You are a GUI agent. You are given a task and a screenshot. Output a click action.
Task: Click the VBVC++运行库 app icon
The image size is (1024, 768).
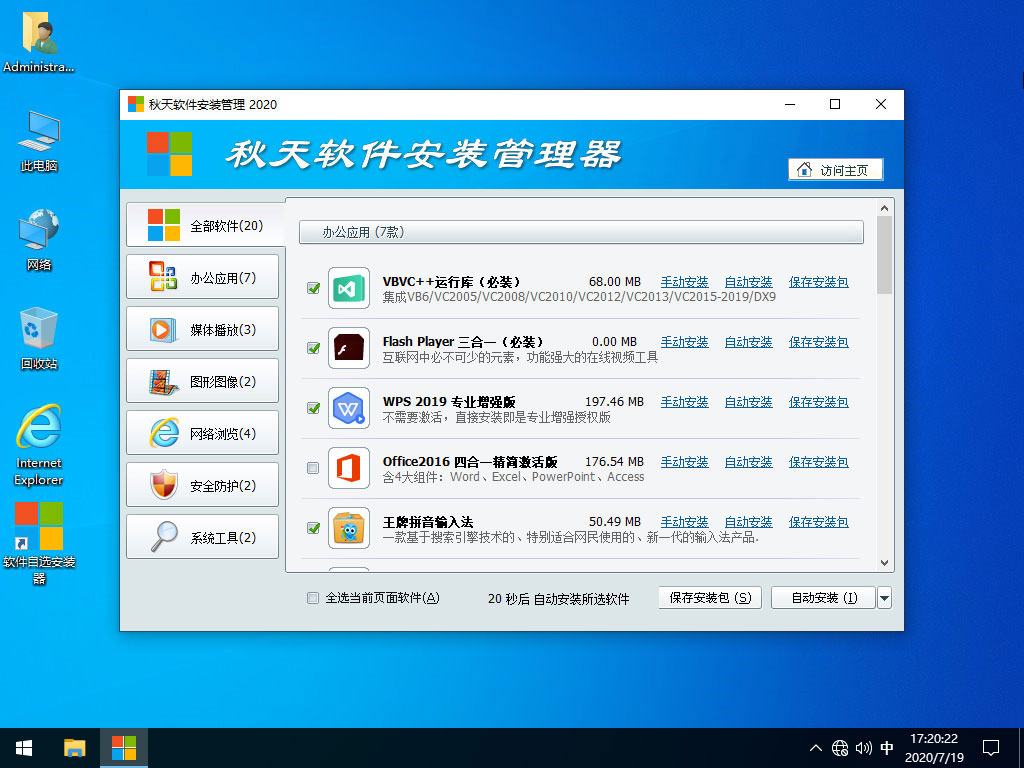click(x=349, y=288)
